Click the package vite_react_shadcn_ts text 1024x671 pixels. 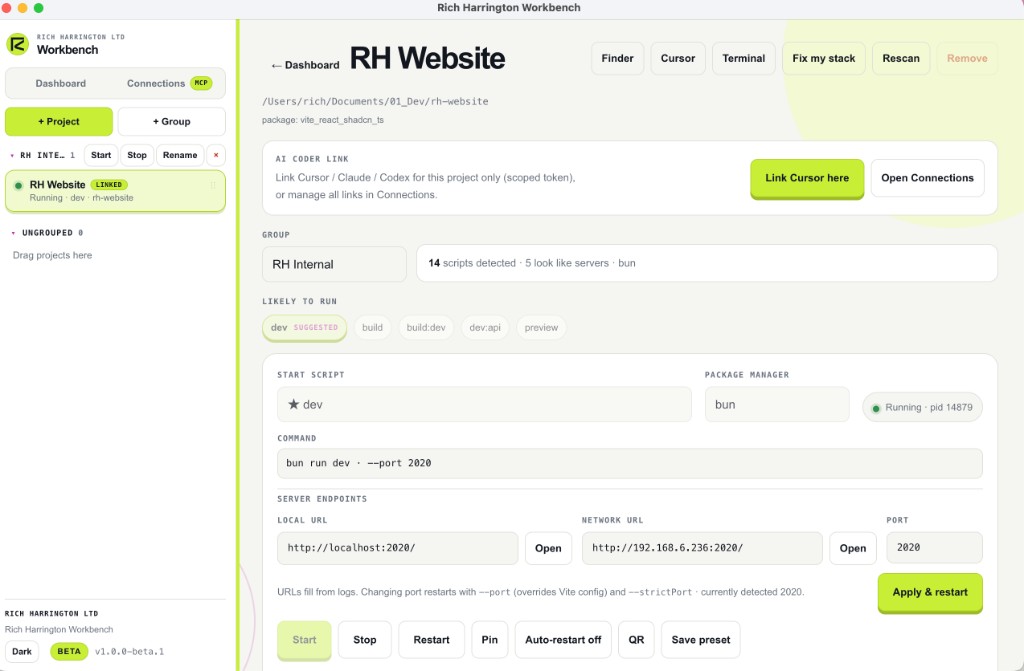point(323,120)
